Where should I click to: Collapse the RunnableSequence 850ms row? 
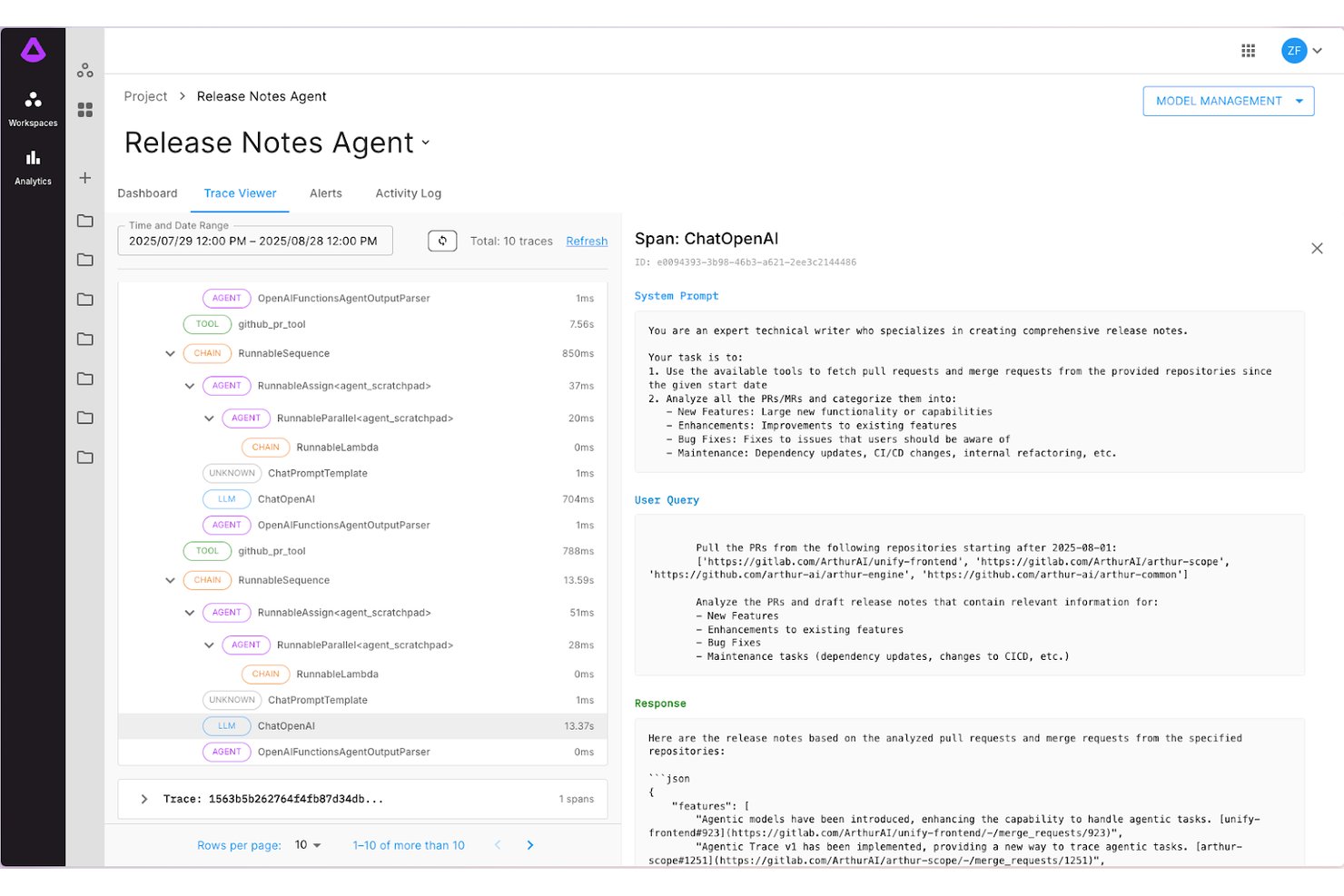[170, 354]
